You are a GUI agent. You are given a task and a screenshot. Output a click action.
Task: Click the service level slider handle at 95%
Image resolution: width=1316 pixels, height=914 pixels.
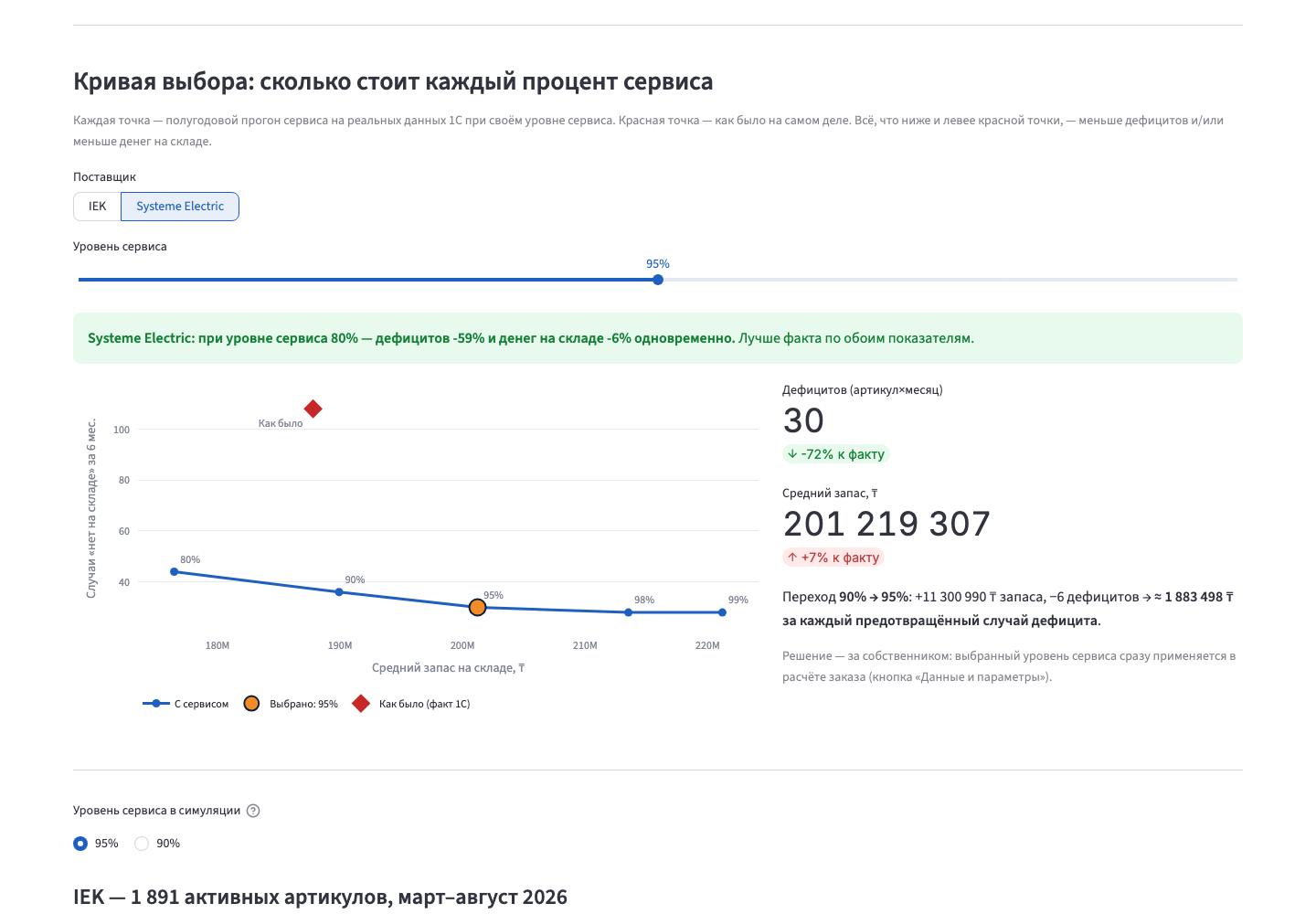coord(658,280)
